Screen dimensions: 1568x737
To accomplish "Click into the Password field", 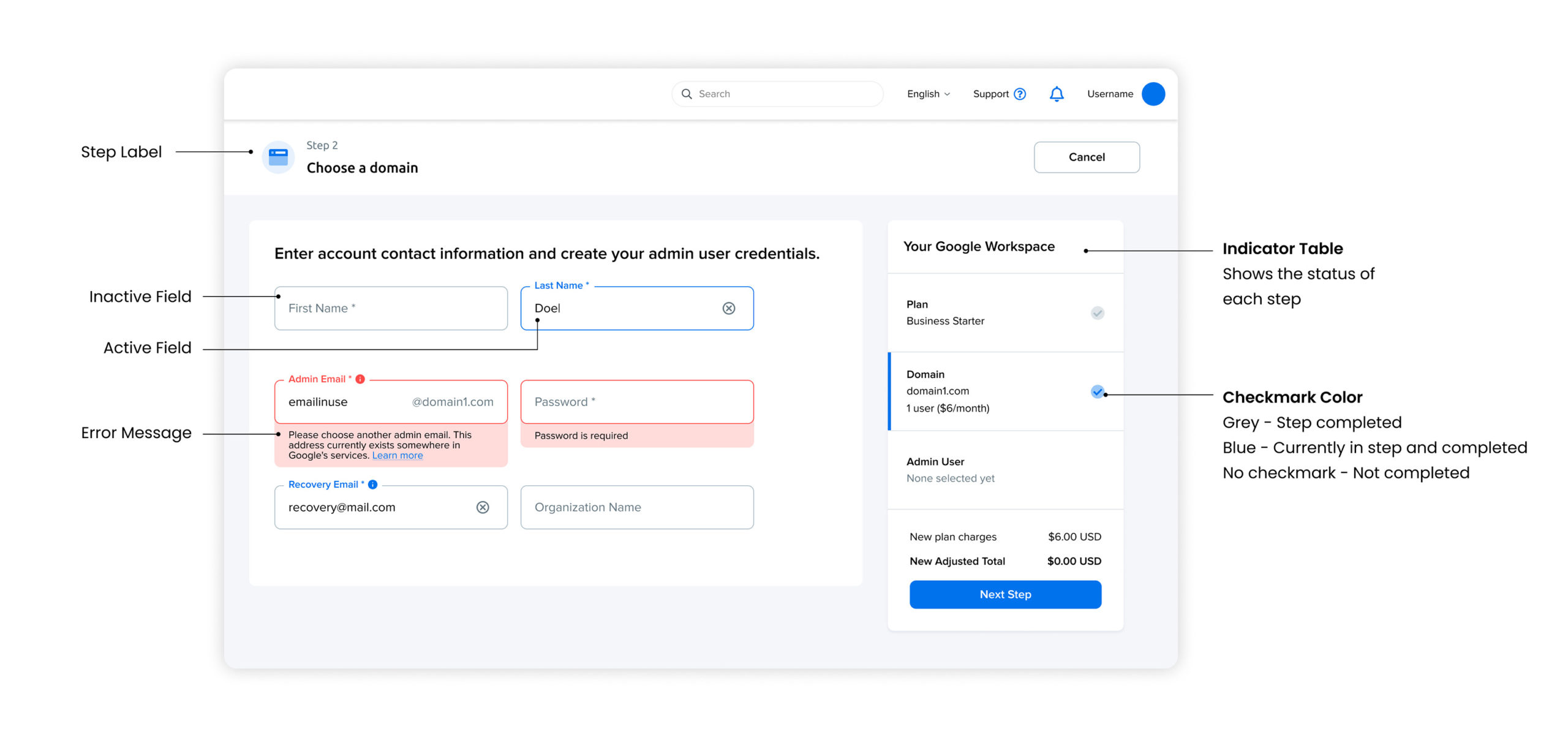I will click(x=636, y=402).
